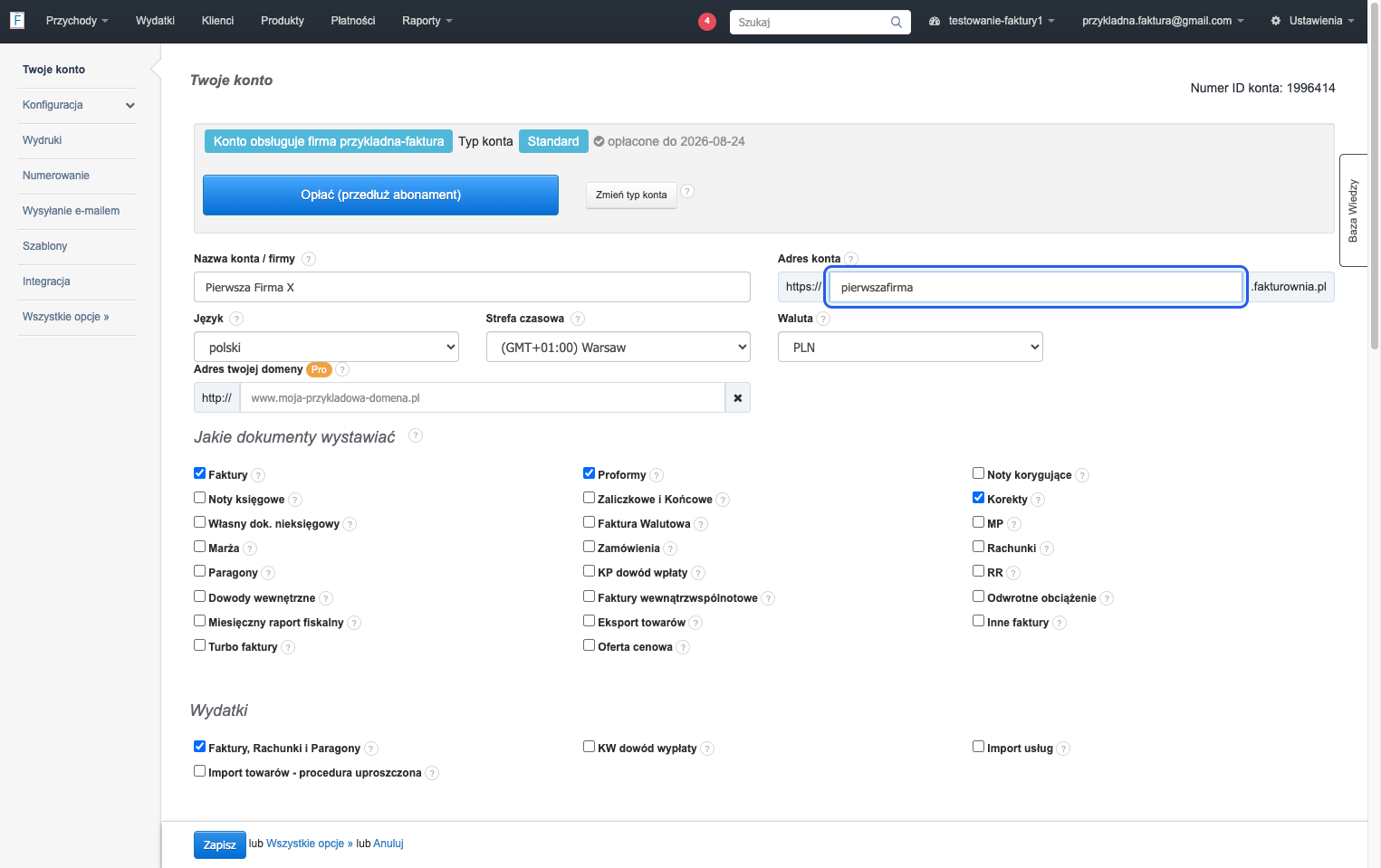Uncheck the Faktury checkbox

(199, 473)
